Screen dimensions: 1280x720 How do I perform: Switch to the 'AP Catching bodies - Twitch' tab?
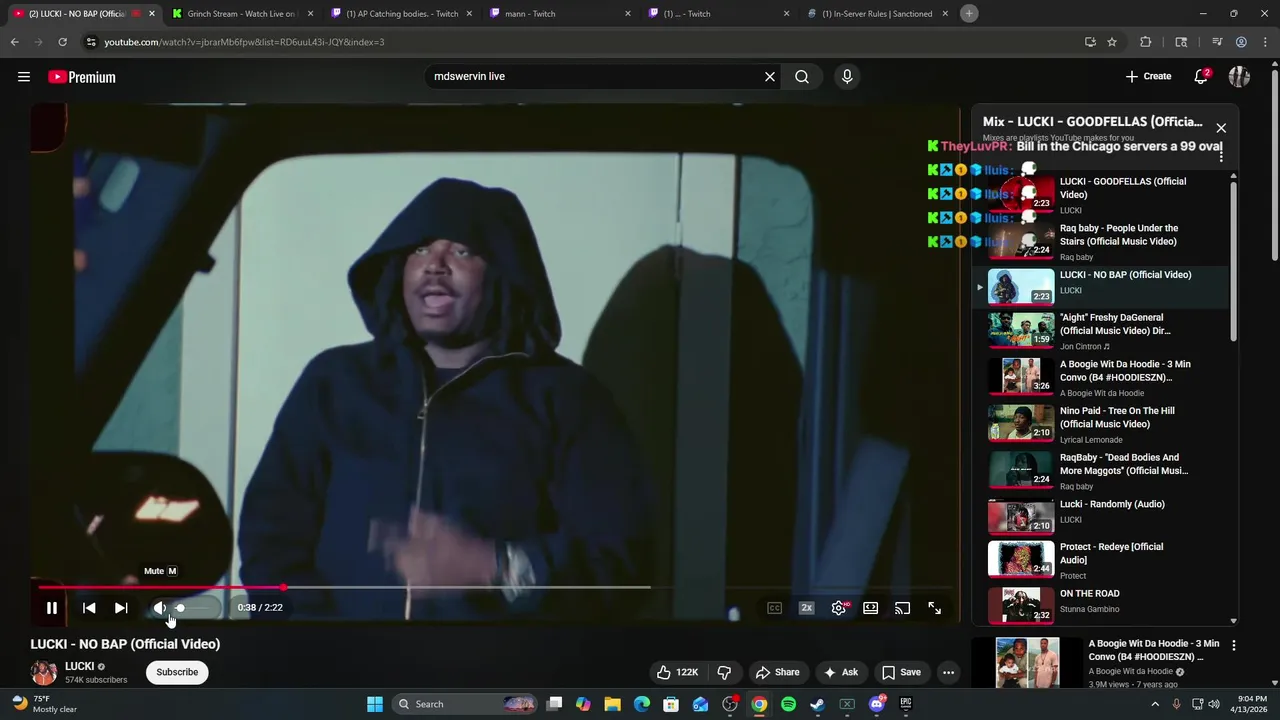point(400,14)
